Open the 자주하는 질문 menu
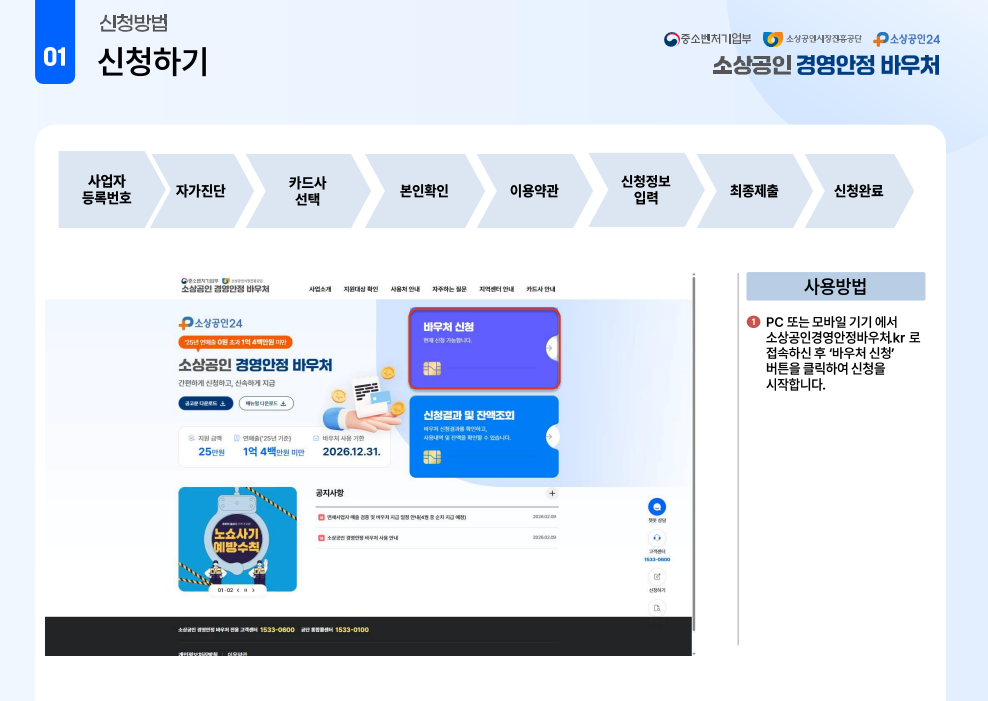This screenshot has height=701, width=988. (449, 289)
